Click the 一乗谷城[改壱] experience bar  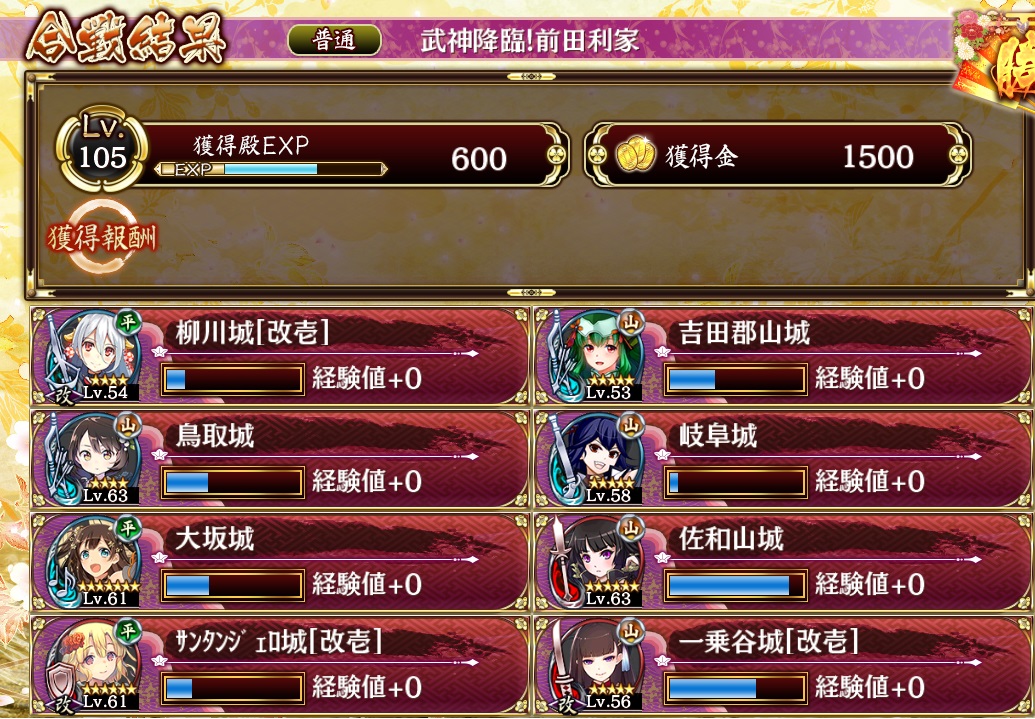[x=735, y=689]
